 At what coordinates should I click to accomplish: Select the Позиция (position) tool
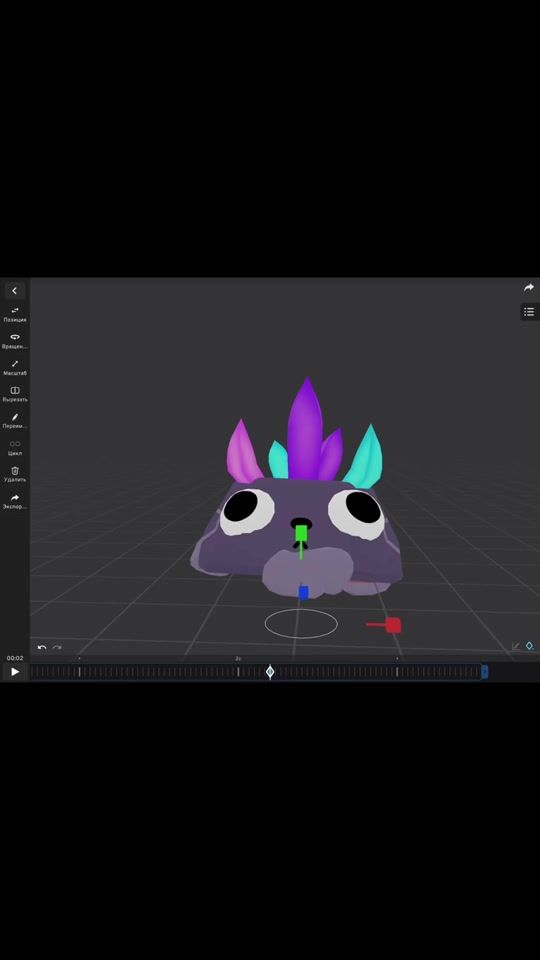[15, 314]
